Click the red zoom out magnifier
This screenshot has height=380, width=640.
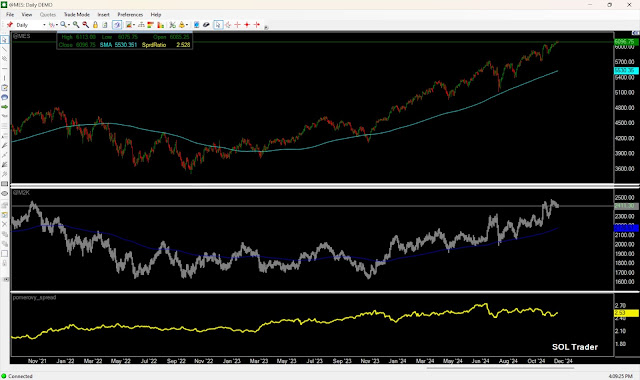tap(85, 25)
